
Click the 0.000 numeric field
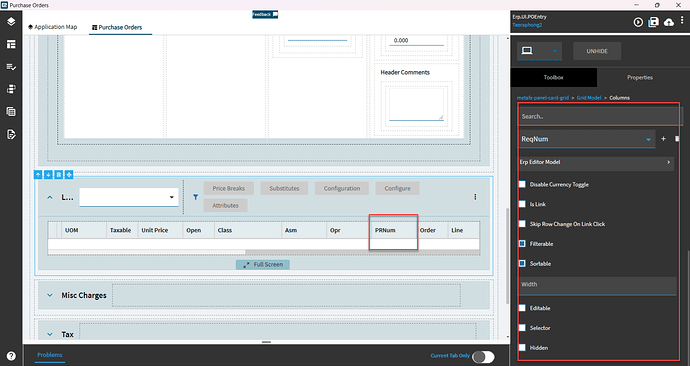click(416, 40)
